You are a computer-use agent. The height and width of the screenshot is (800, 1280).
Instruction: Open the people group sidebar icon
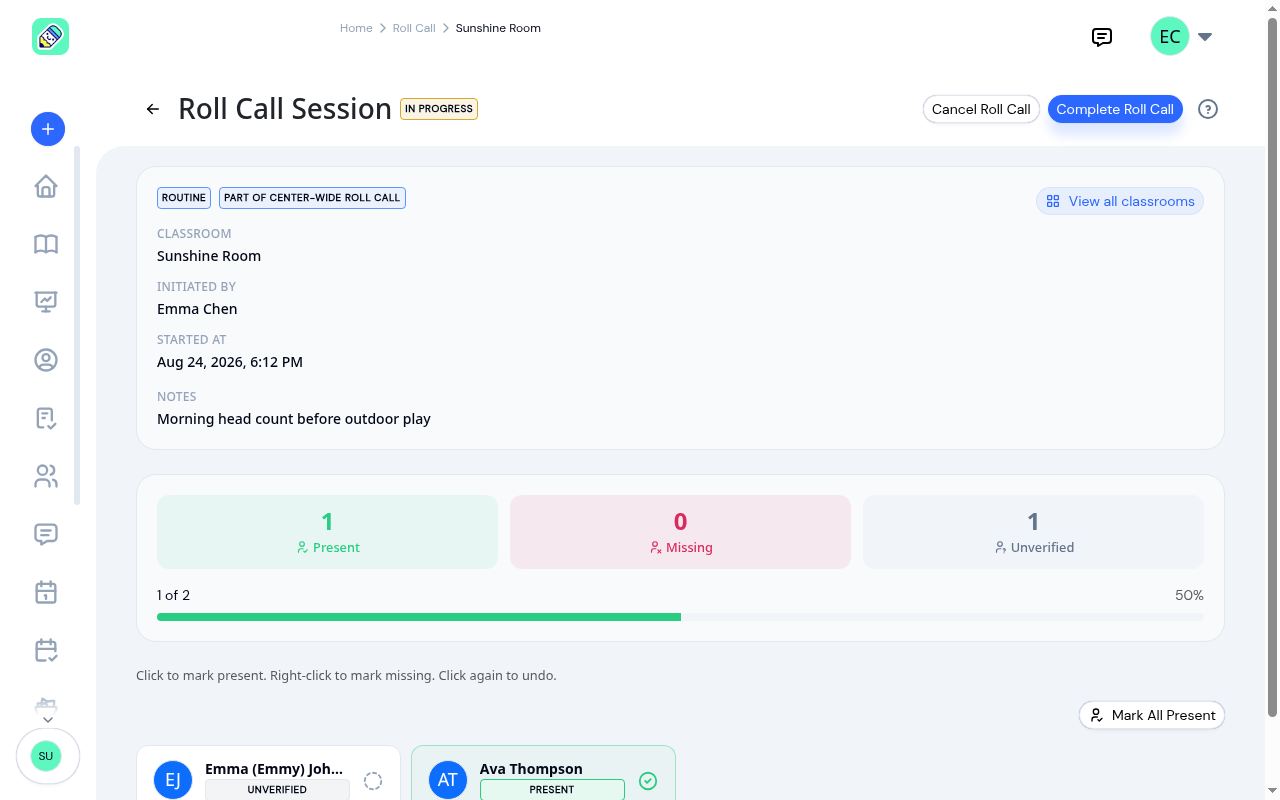point(46,476)
